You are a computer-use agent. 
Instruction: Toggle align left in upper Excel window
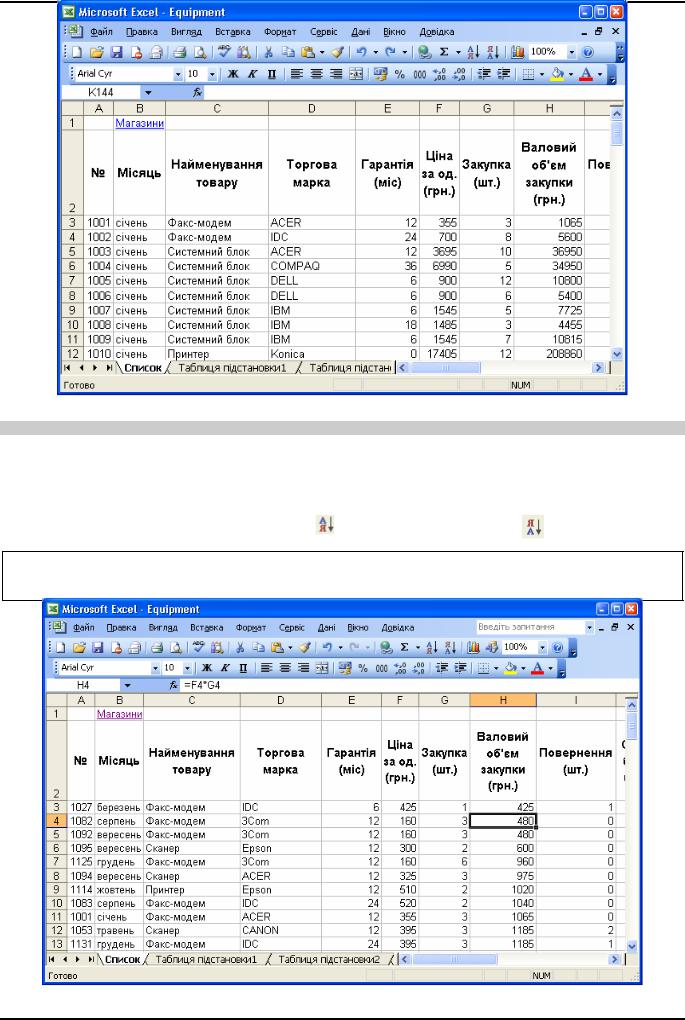297,74
